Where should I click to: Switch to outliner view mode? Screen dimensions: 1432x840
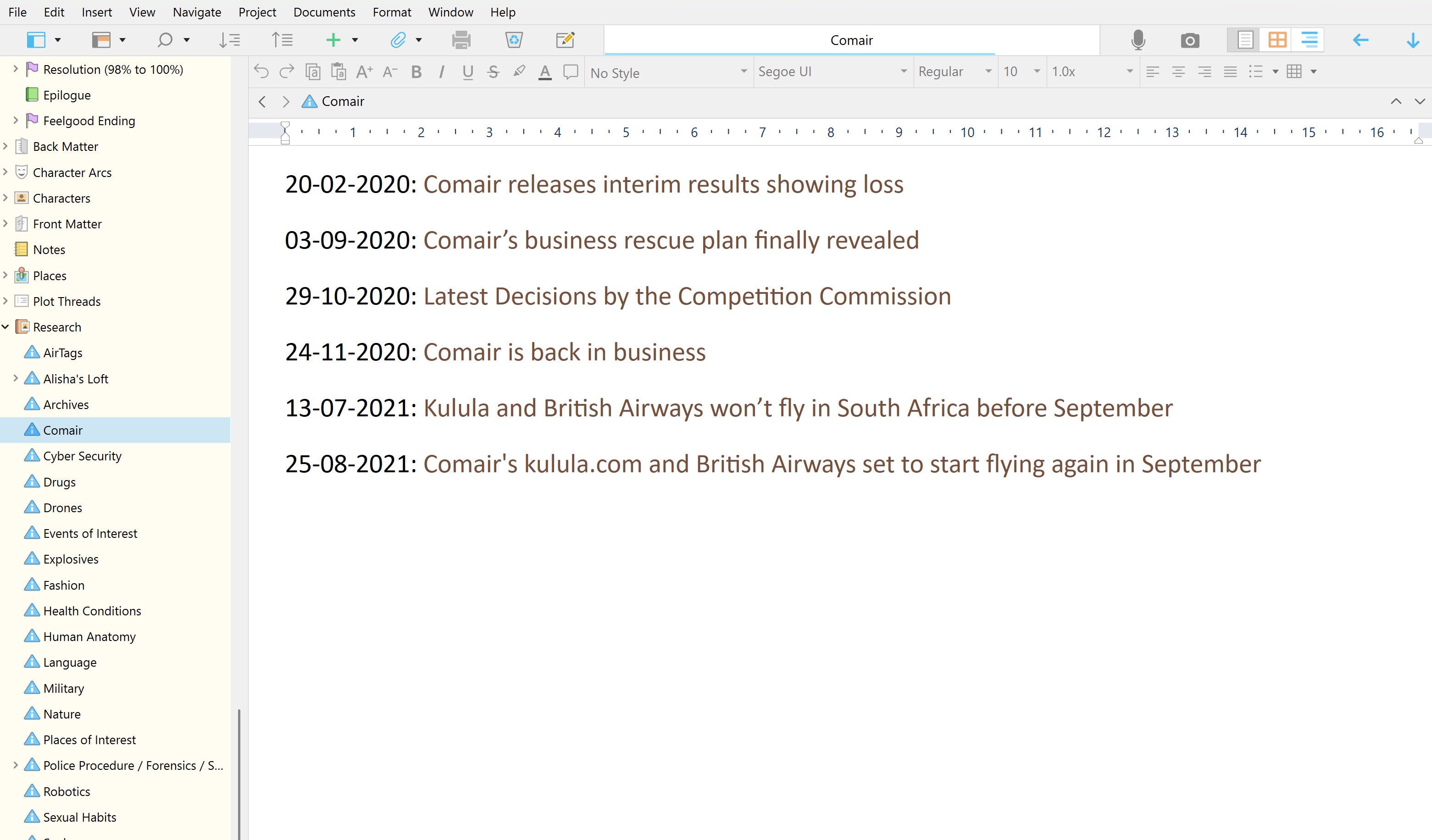pos(1309,40)
